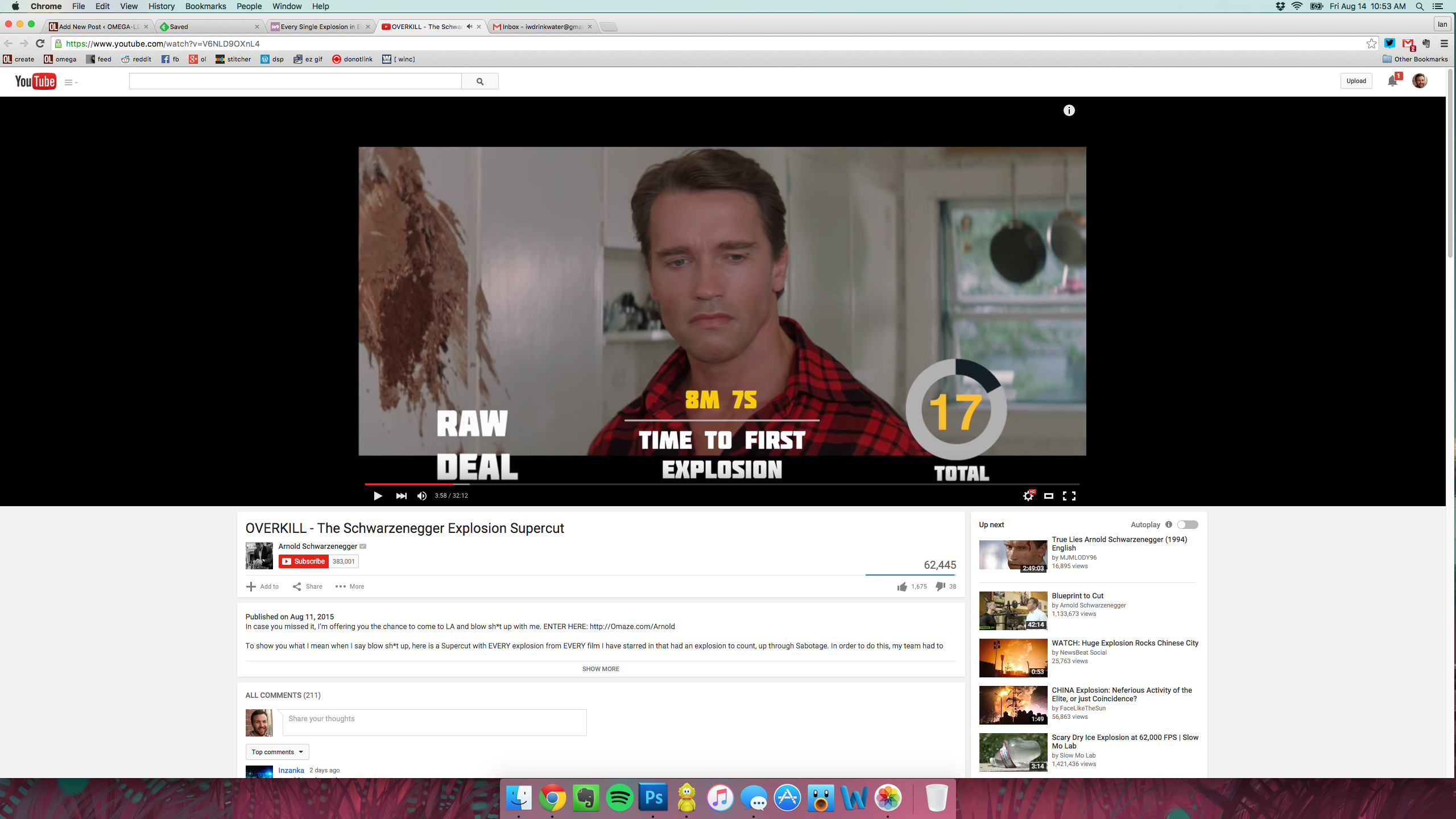Open Chrome hamburger menu
1456x819 pixels.
click(1444, 43)
